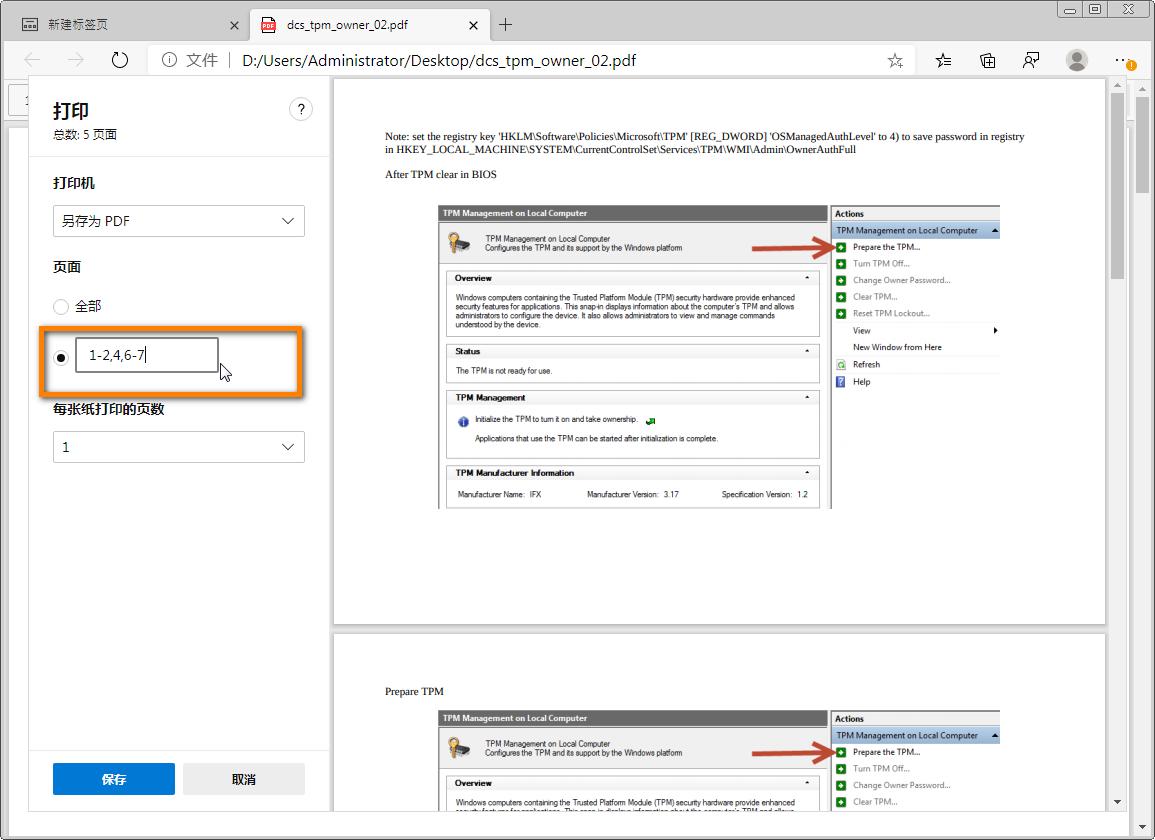Open a new tab with plus icon
This screenshot has height=840, width=1155.
click(x=506, y=25)
